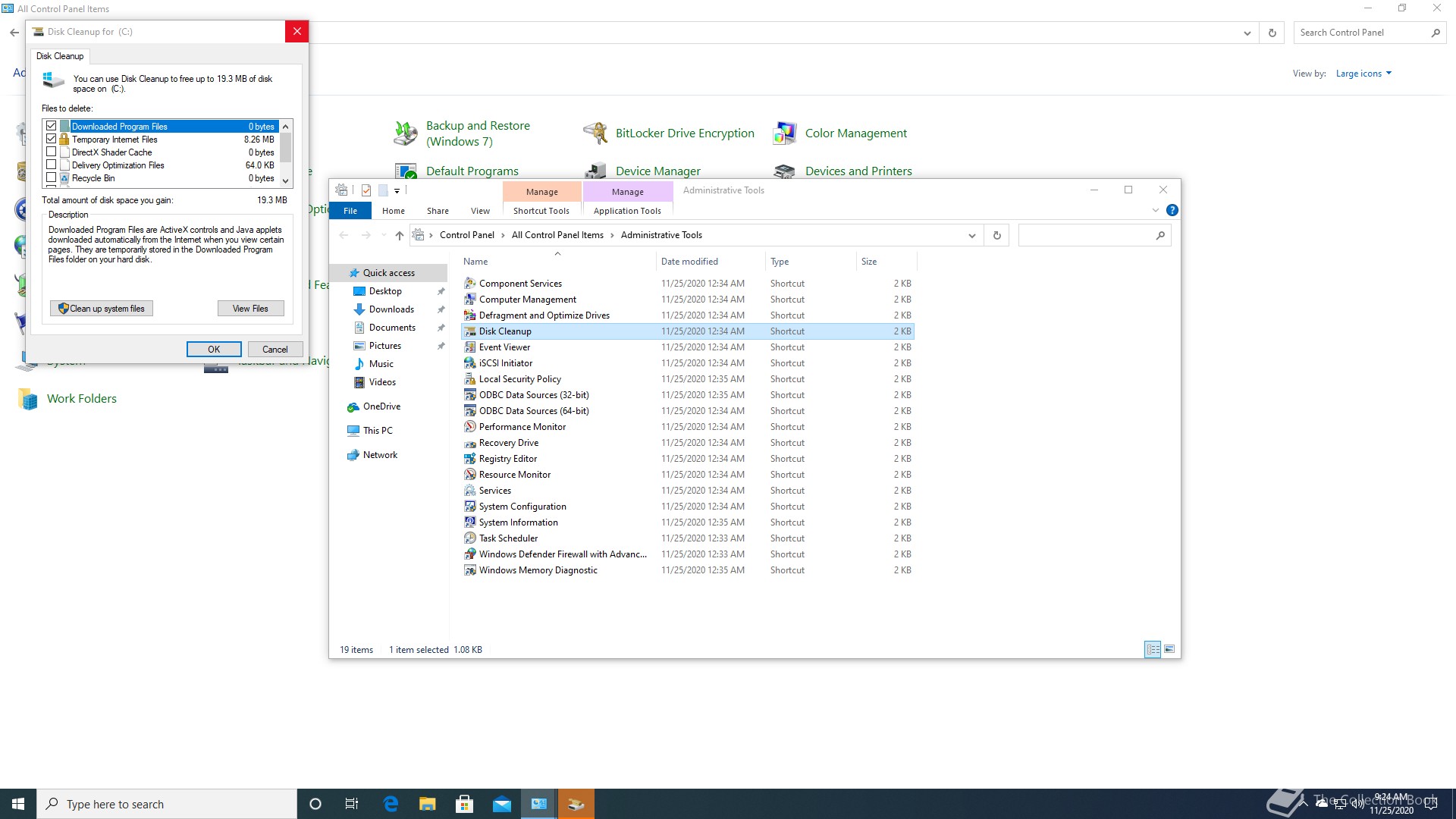Uncheck the Temporary Internet Files checkbox
Viewport: 1456px width, 819px height.
coord(52,139)
